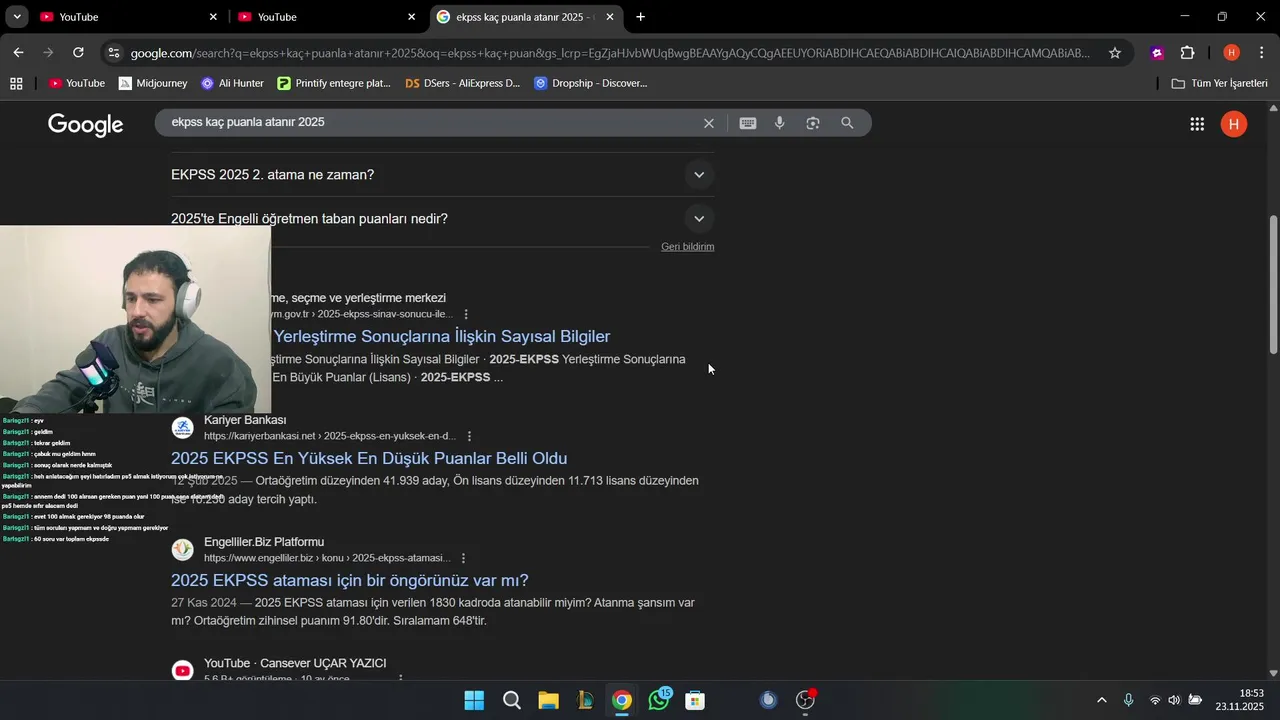Viewport: 1280px width, 720px height.
Task: Open the Extensions puzzle-piece menu
Action: tap(1188, 53)
